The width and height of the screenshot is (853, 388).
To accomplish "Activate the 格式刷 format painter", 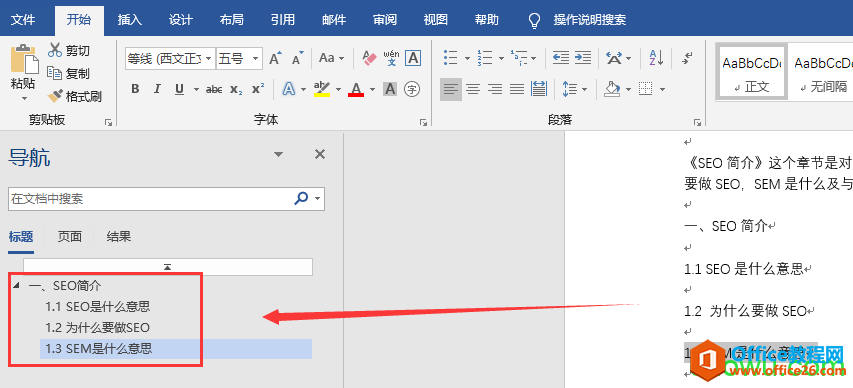I will [x=75, y=97].
